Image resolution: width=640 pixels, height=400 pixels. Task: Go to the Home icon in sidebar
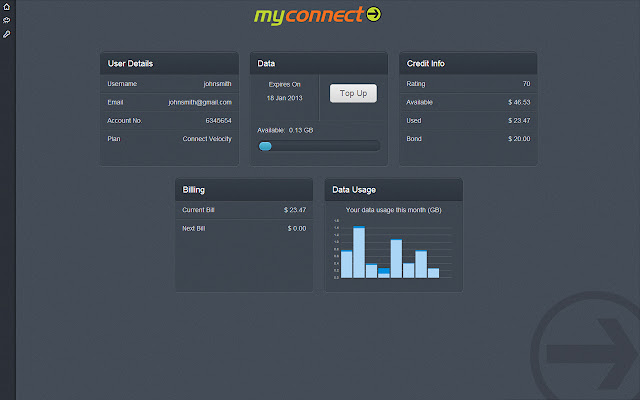(x=7, y=7)
